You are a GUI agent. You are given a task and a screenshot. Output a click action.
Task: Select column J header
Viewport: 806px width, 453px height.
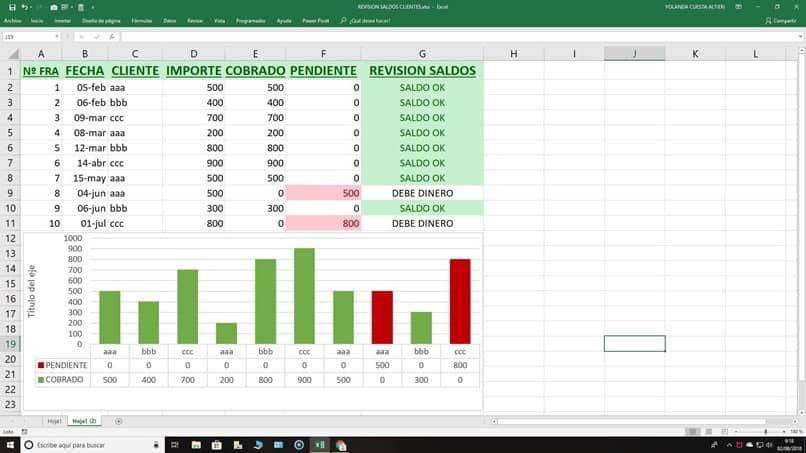634,53
